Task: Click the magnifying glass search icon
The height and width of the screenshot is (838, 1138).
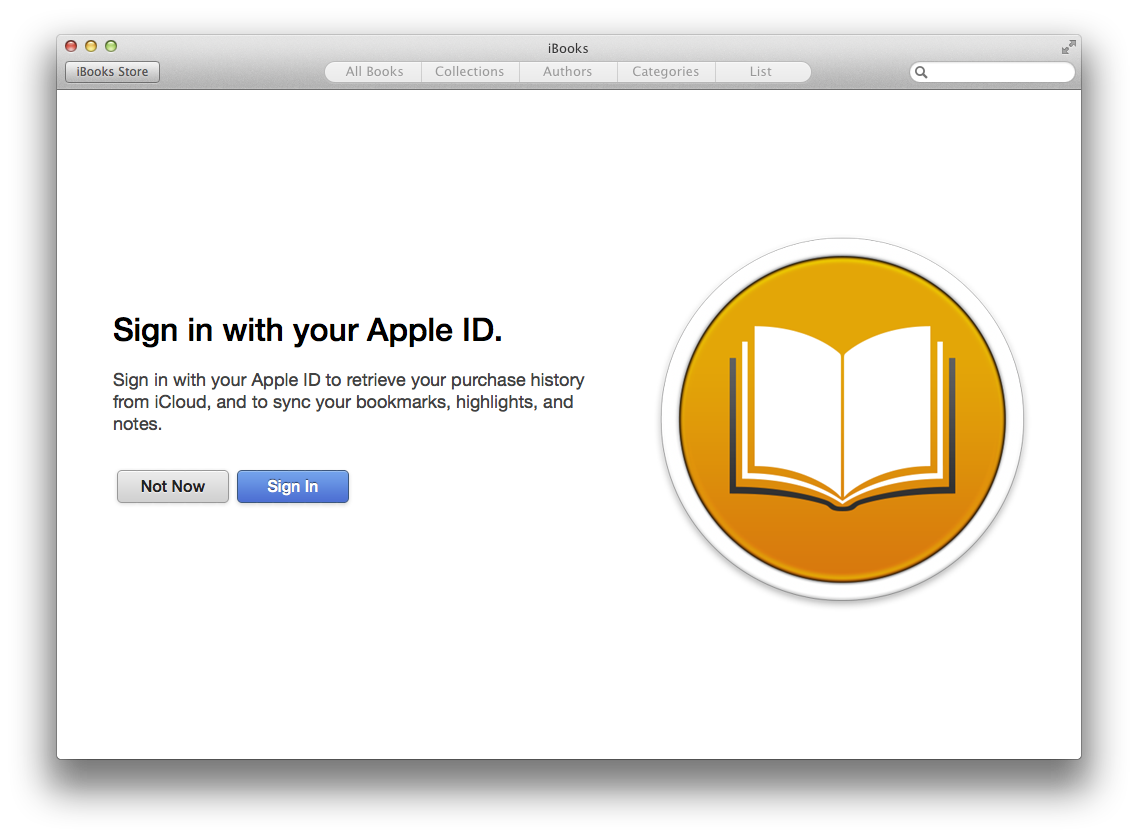Action: click(921, 72)
